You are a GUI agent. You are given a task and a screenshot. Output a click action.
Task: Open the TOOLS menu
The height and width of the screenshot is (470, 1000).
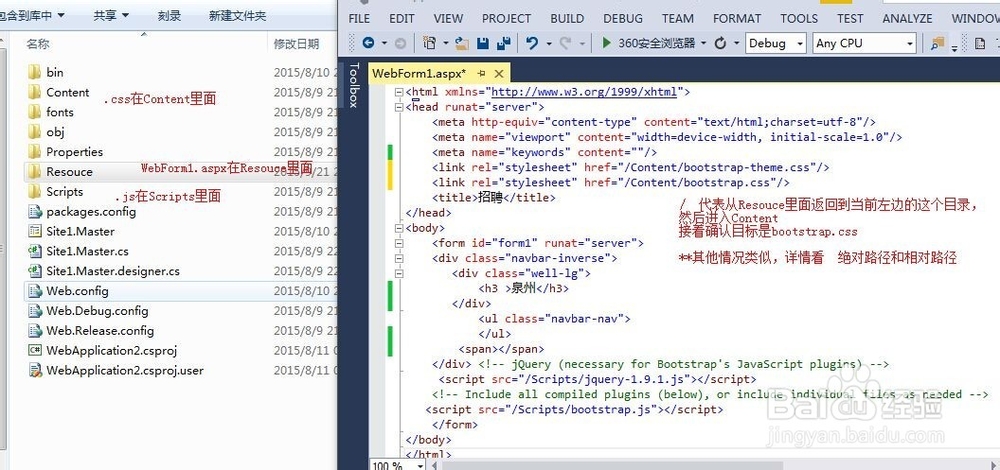pos(798,18)
